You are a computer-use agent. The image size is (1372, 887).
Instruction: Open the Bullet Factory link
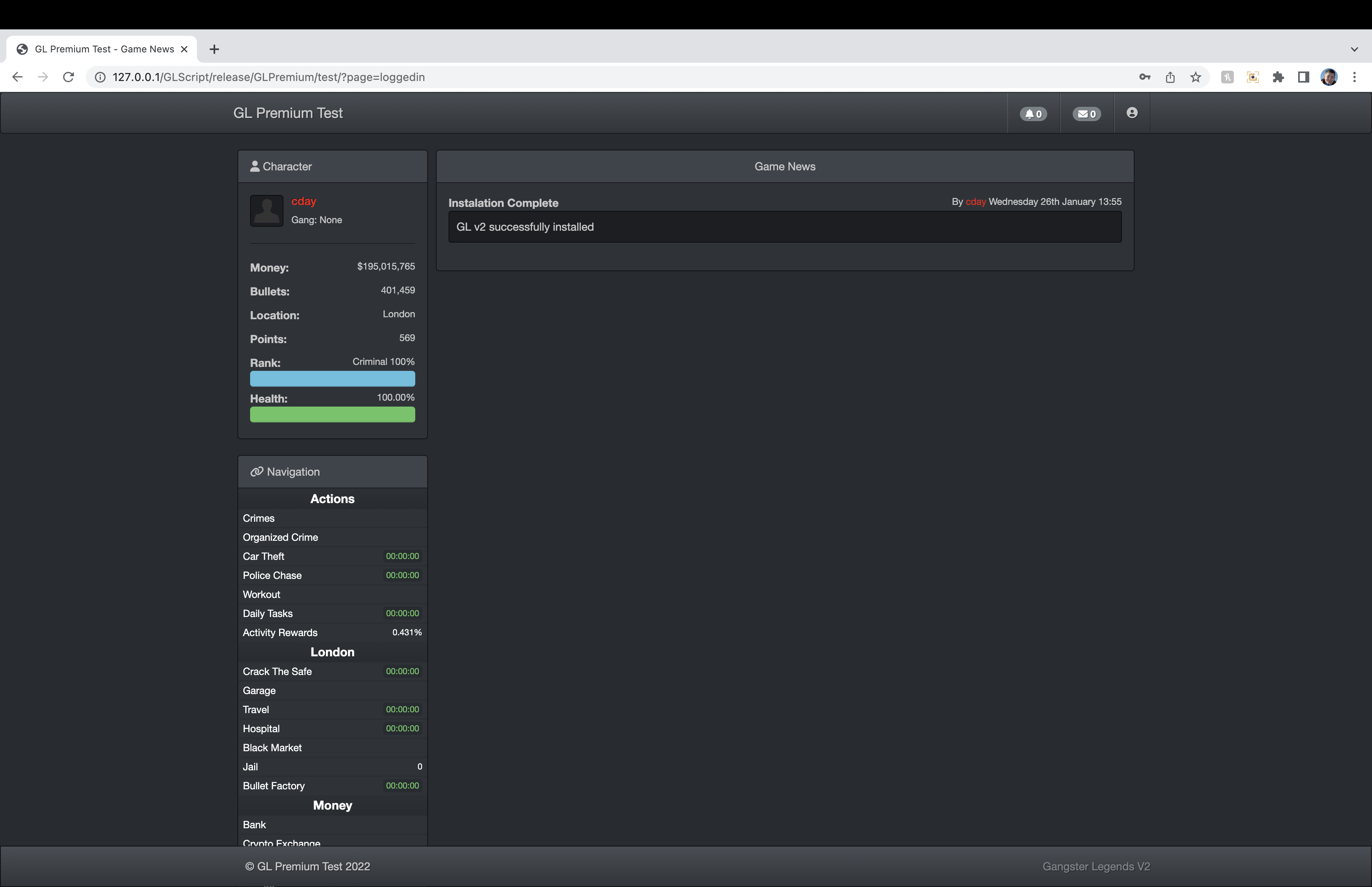coord(274,785)
